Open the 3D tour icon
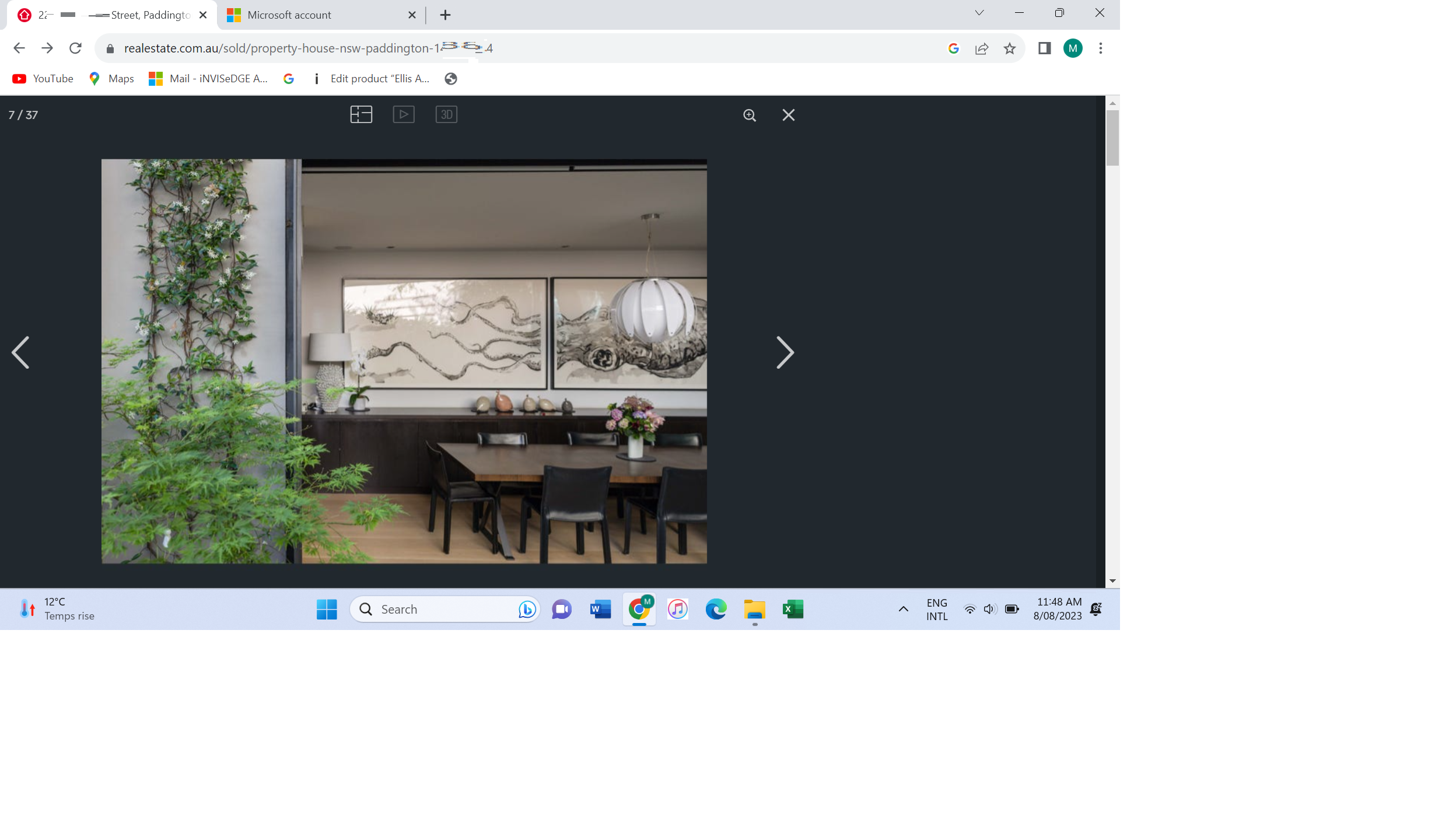This screenshot has height=819, width=1456. point(446,114)
